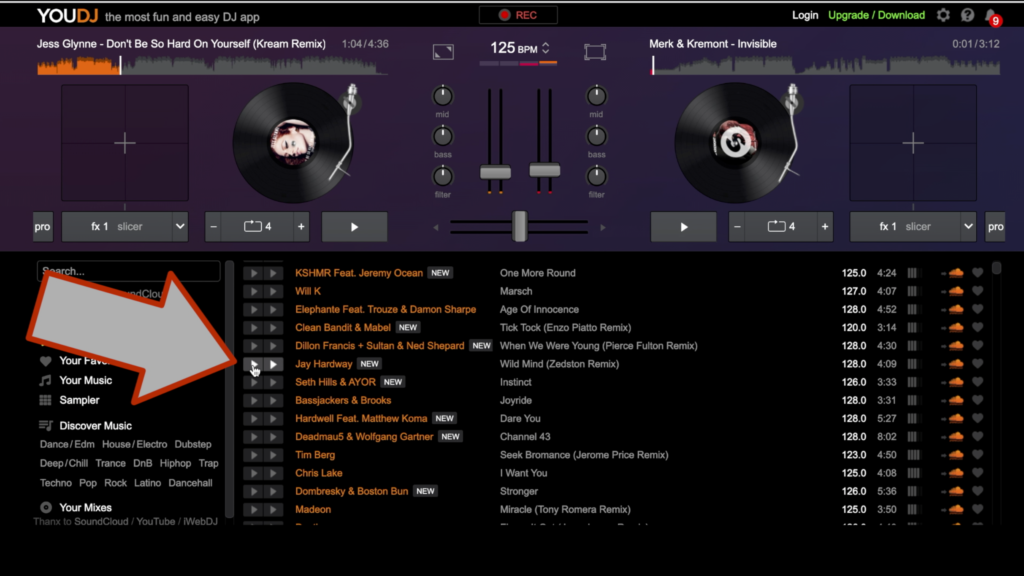The height and width of the screenshot is (576, 1024).
Task: Favorite the Chris Lake I Want You track
Action: (x=978, y=473)
